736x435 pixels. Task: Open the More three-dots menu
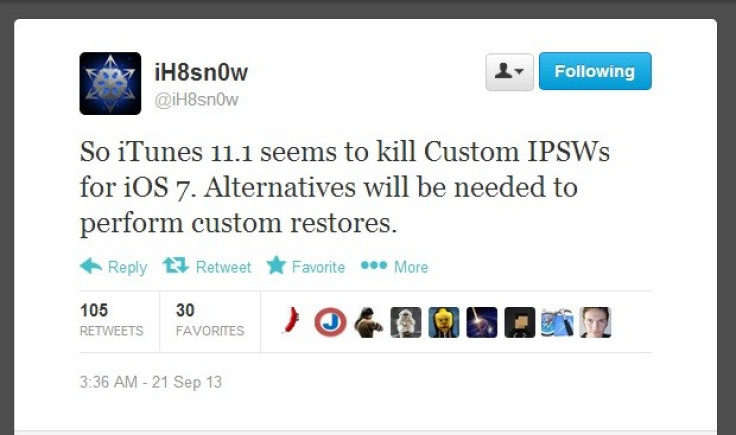[x=374, y=266]
